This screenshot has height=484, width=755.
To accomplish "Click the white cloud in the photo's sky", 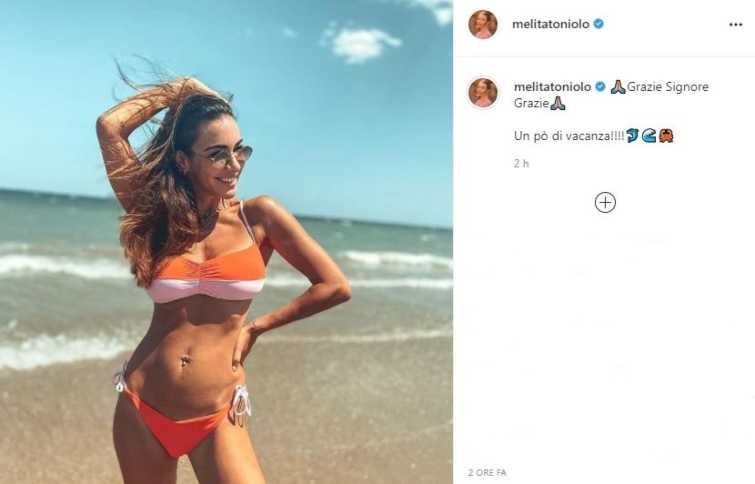I will [361, 42].
